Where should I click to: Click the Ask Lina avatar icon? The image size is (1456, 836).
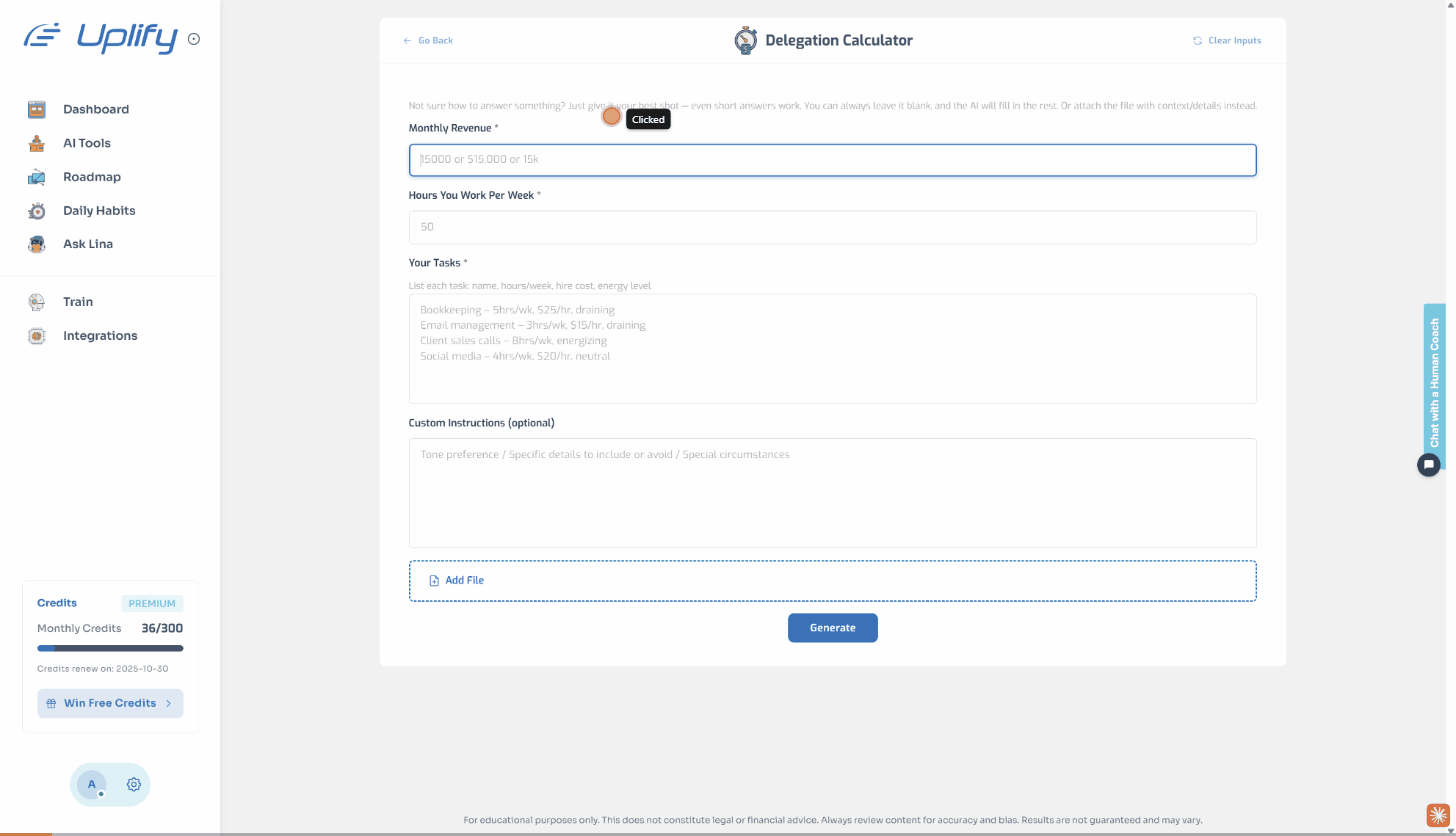point(37,244)
